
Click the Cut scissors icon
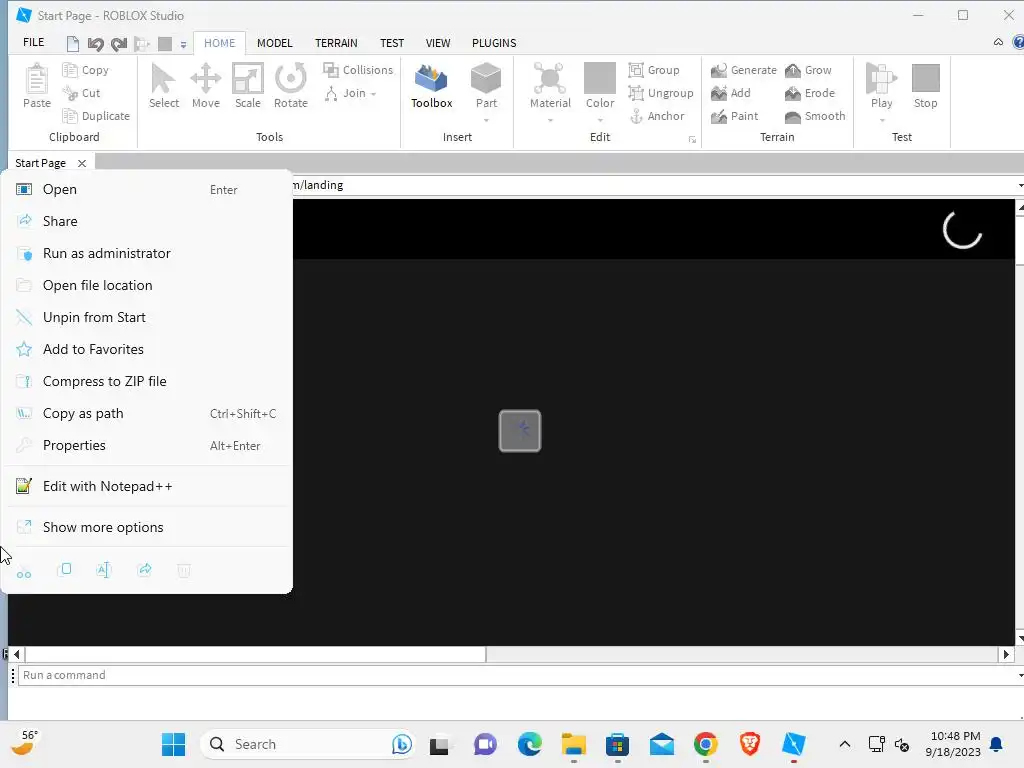tap(69, 93)
